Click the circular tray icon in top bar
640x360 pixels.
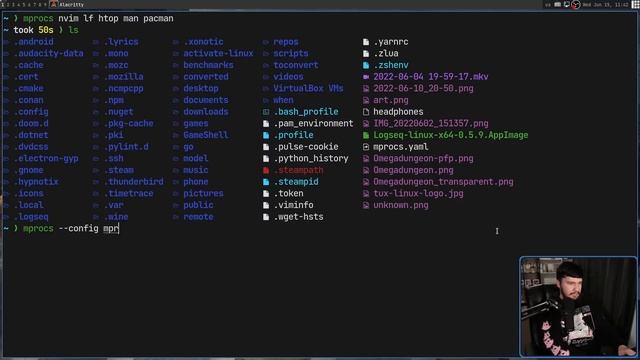click(576, 4)
